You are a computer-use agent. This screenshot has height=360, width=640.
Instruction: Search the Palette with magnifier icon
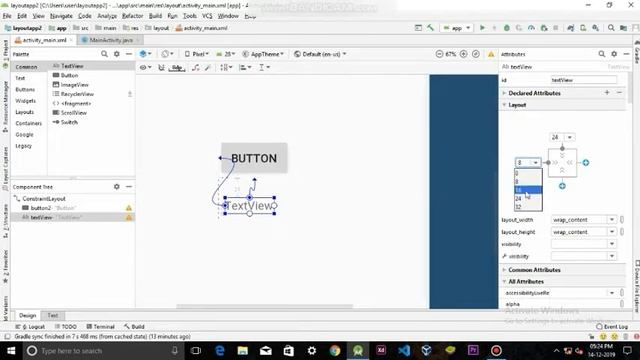(104, 54)
